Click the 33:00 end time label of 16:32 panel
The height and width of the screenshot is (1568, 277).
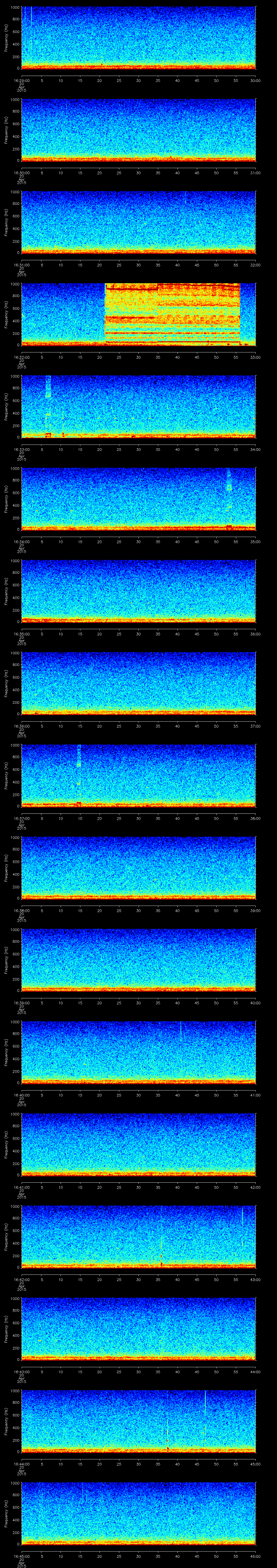pyautogui.click(x=255, y=357)
